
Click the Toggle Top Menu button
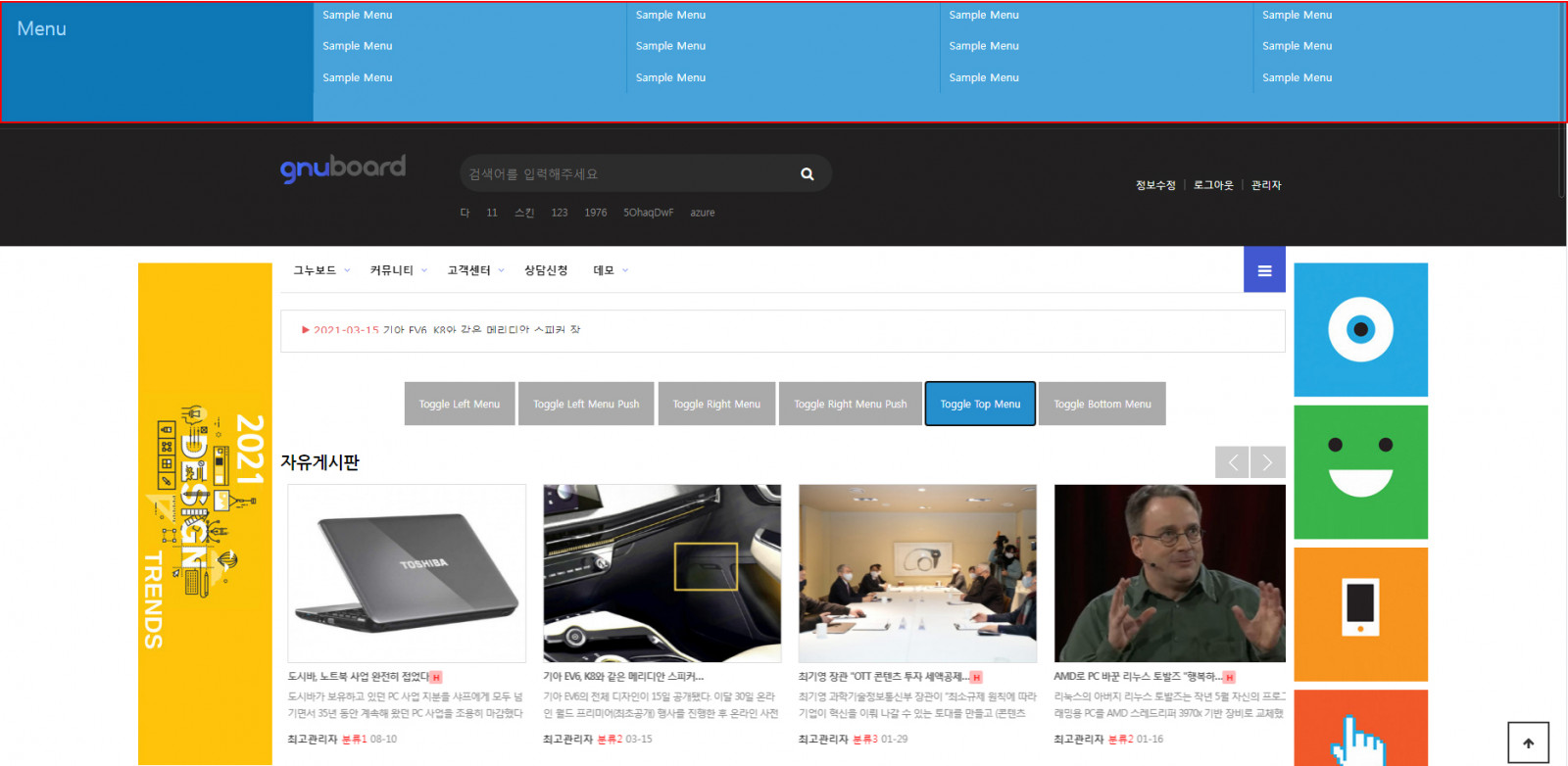(x=980, y=404)
